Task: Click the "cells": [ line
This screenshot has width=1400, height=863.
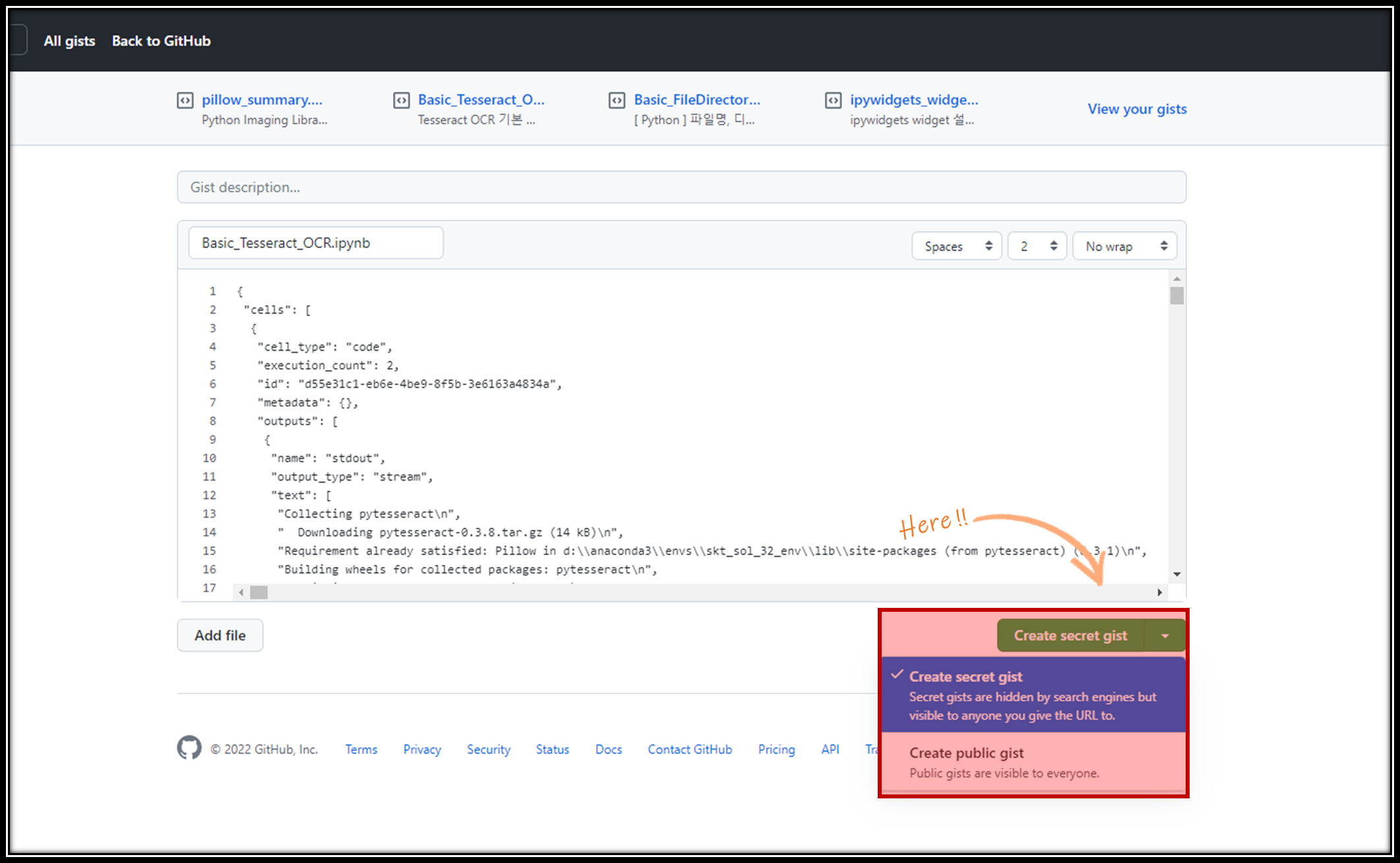Action: tap(278, 310)
